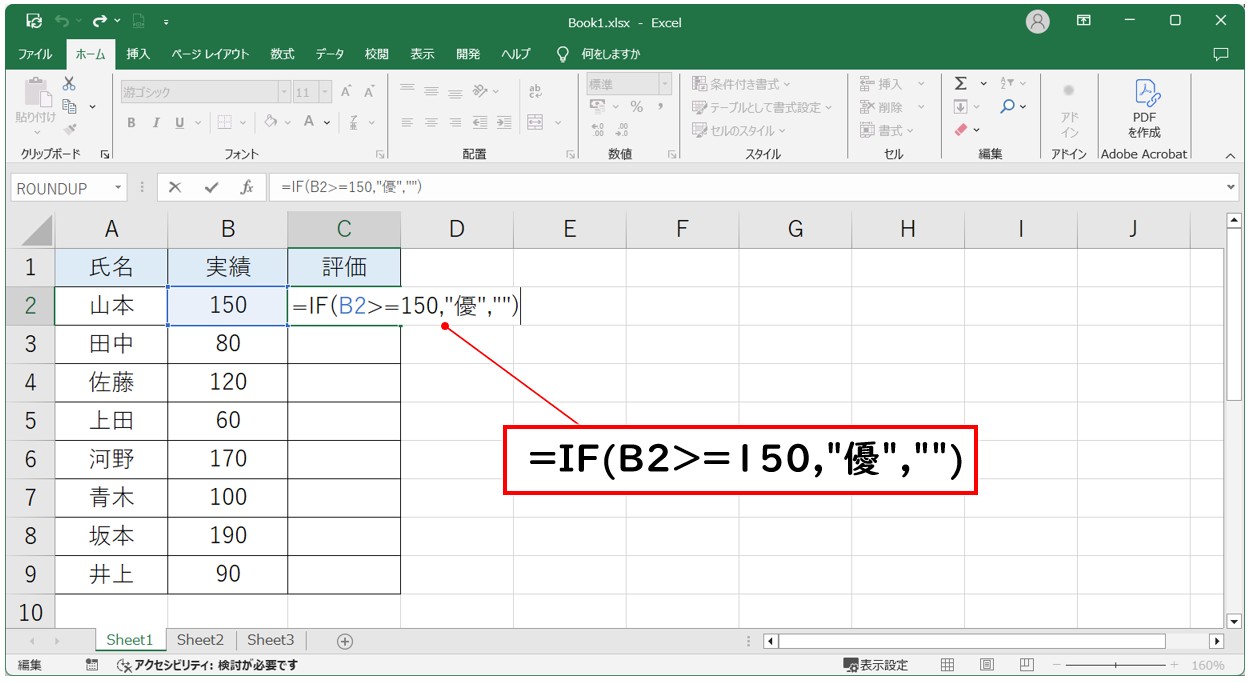Open the Name Box dropdown showing ROUNDUP
The width and height of the screenshot is (1251, 683).
(119, 188)
